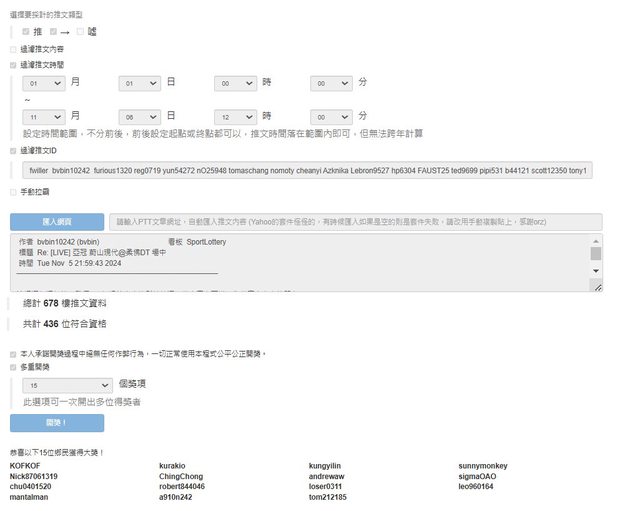Open the end month dropdown showing 11

pyautogui.click(x=45, y=117)
